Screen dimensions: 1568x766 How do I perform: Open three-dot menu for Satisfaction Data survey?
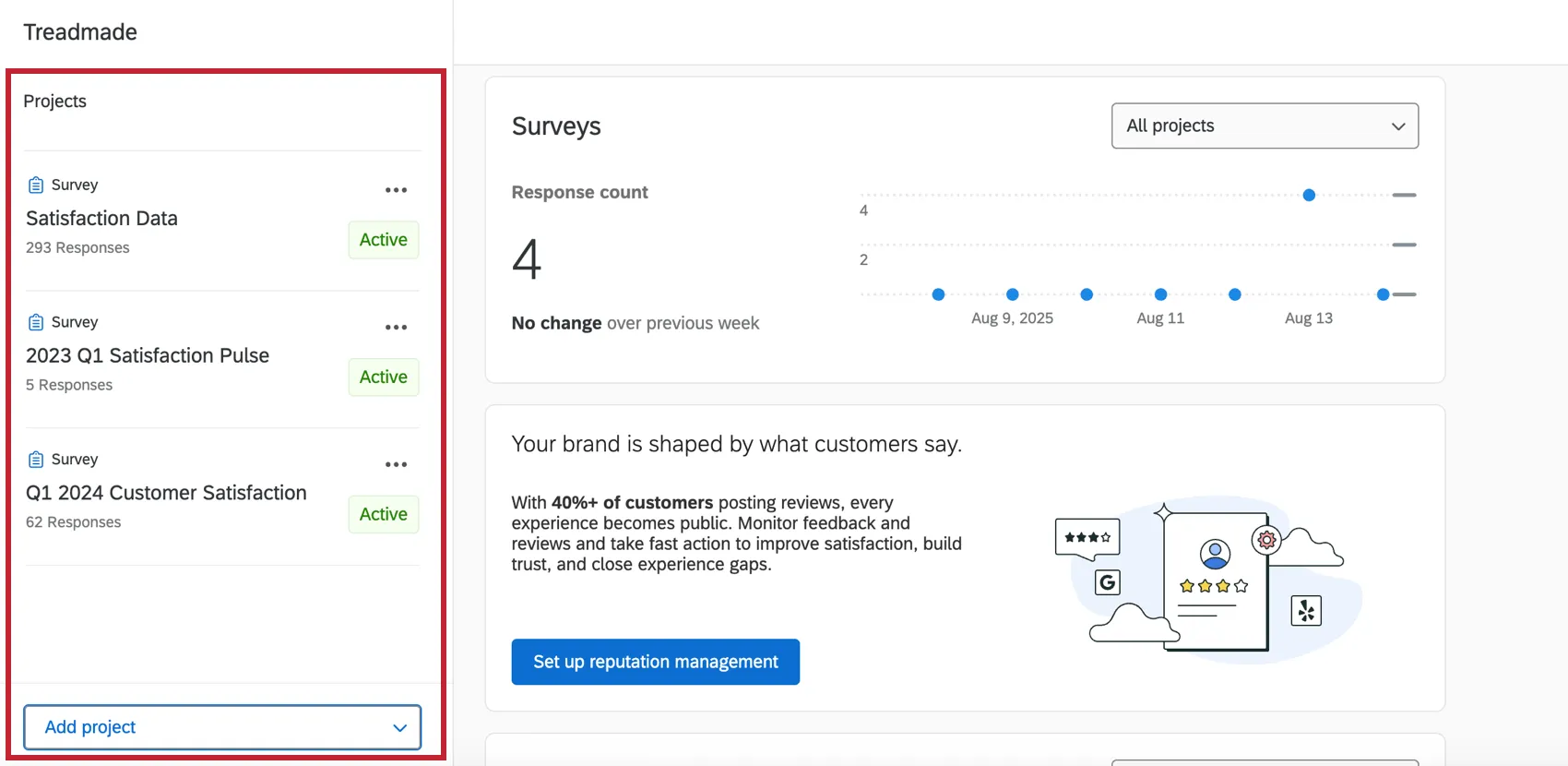tap(396, 190)
